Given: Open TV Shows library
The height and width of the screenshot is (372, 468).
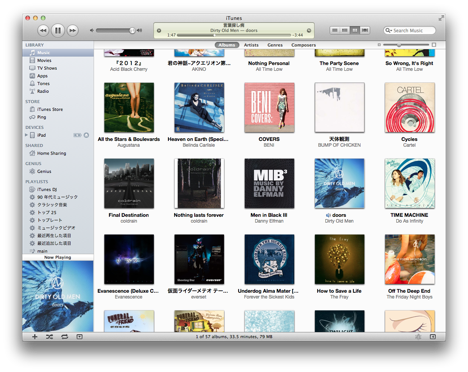Looking at the screenshot, I should (58, 68).
